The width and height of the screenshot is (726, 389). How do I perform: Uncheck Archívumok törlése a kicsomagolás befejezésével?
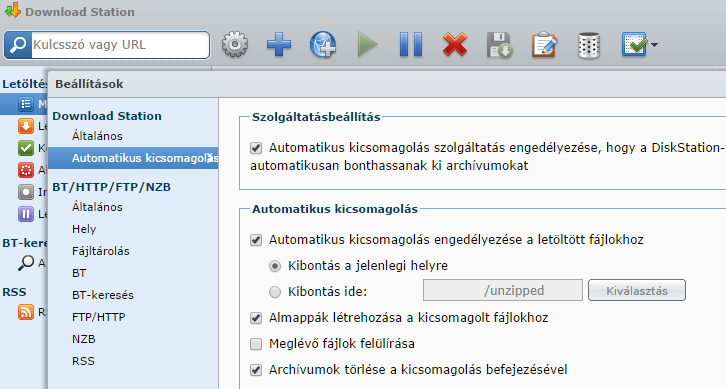click(256, 370)
